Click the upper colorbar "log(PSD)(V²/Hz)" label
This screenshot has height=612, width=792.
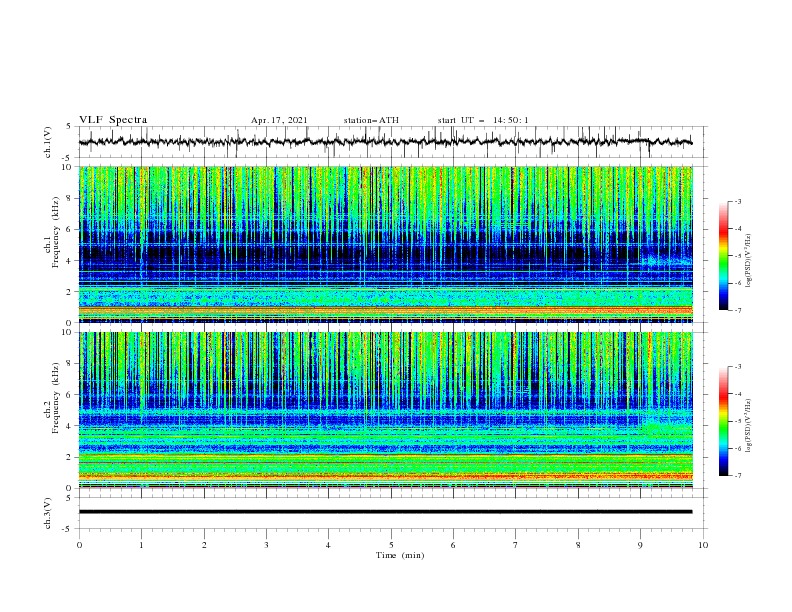tap(750, 261)
